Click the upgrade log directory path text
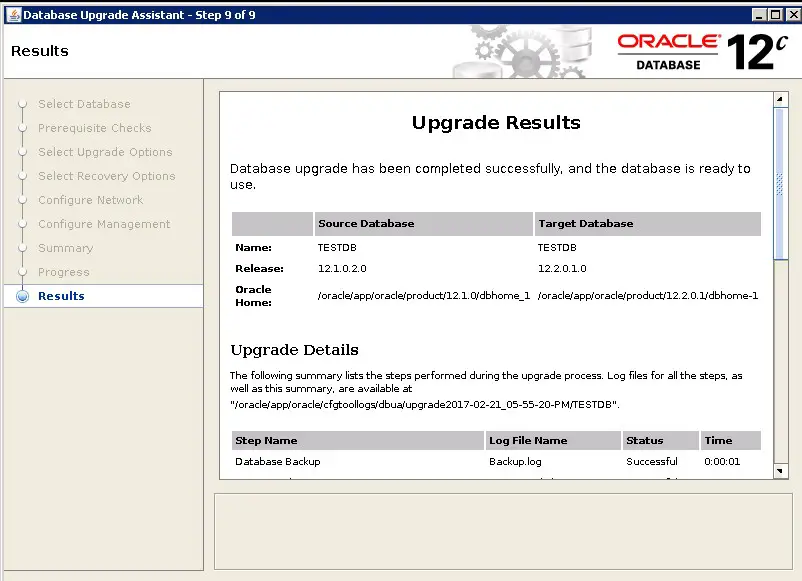The width and height of the screenshot is (802, 581). (x=425, y=405)
